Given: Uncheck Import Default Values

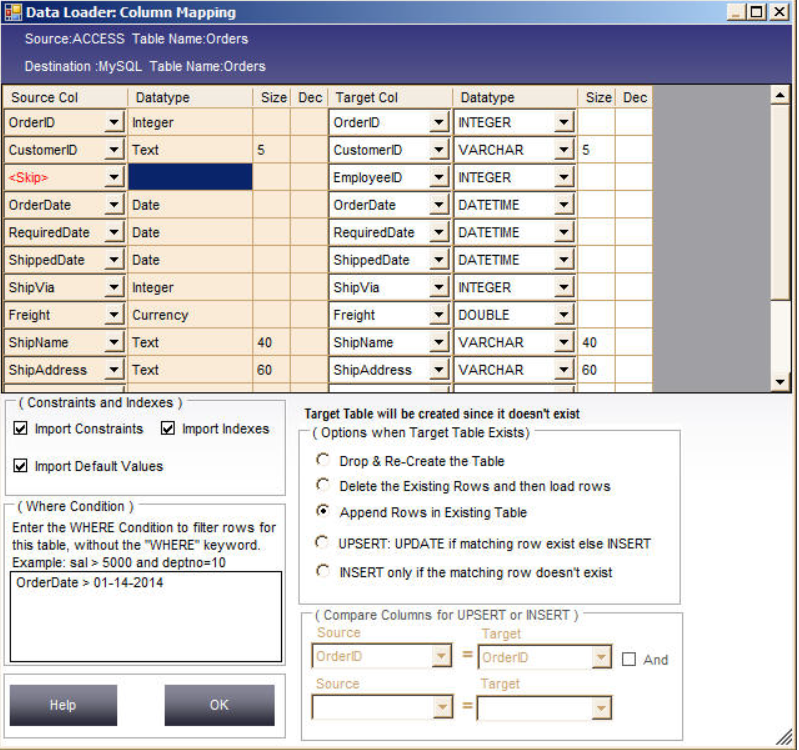Looking at the screenshot, I should pyautogui.click(x=21, y=465).
